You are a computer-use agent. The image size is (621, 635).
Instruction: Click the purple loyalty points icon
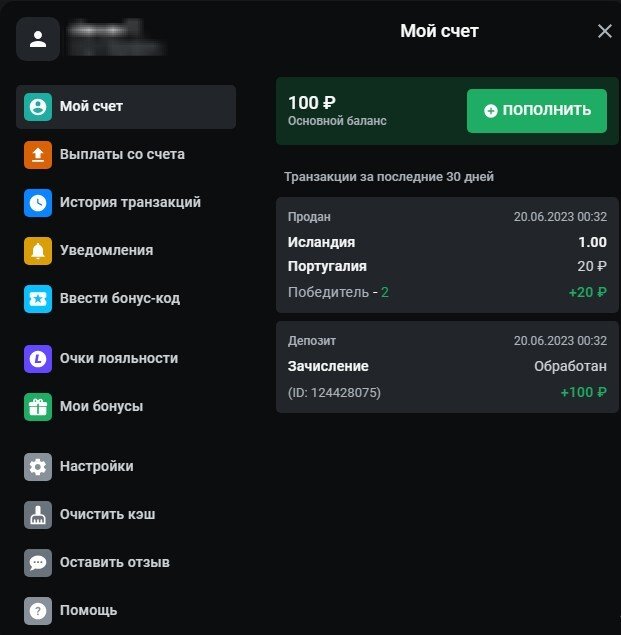click(x=38, y=359)
